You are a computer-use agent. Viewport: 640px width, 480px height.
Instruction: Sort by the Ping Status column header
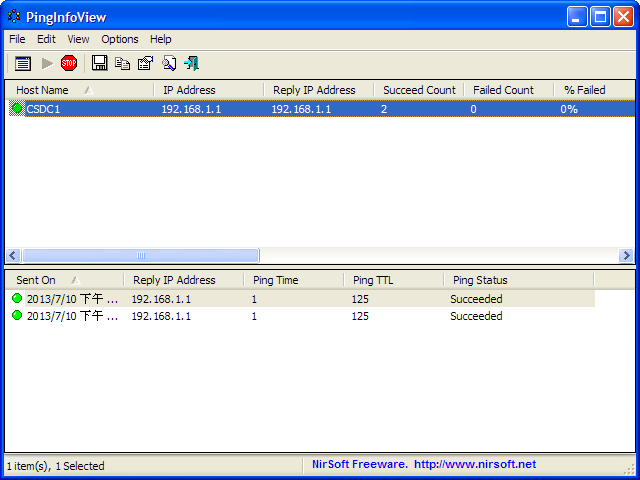pyautogui.click(x=519, y=280)
